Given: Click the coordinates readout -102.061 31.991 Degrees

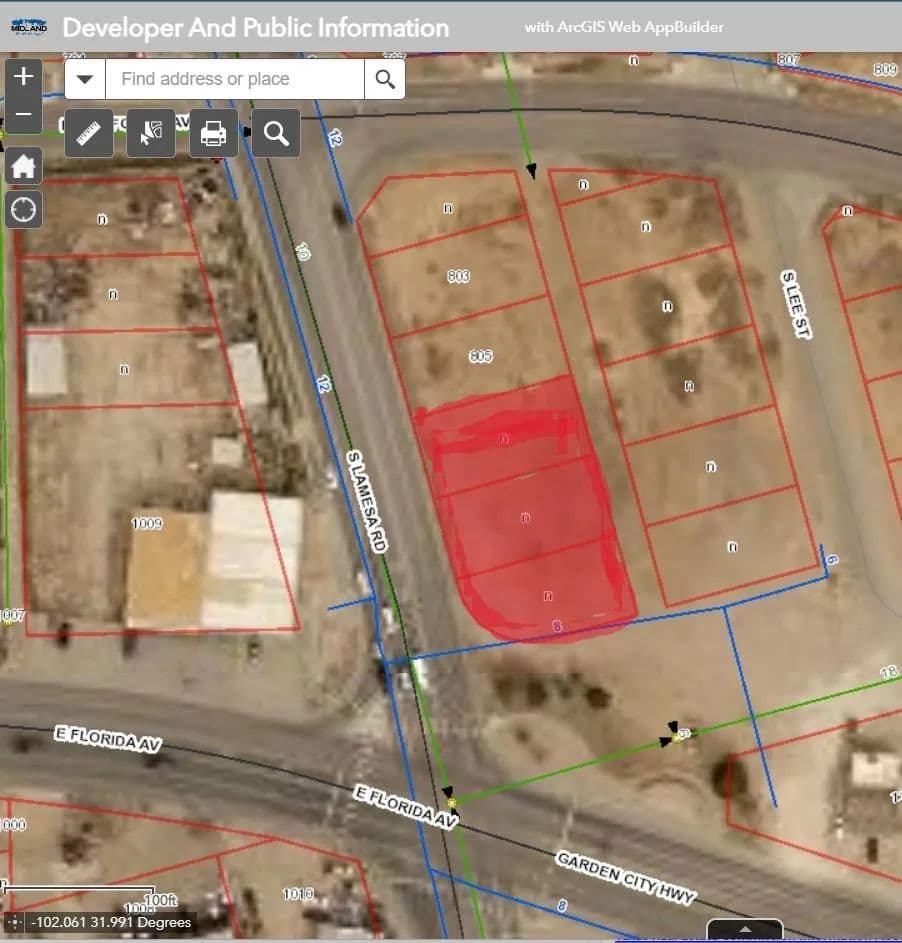Looking at the screenshot, I should (x=111, y=922).
